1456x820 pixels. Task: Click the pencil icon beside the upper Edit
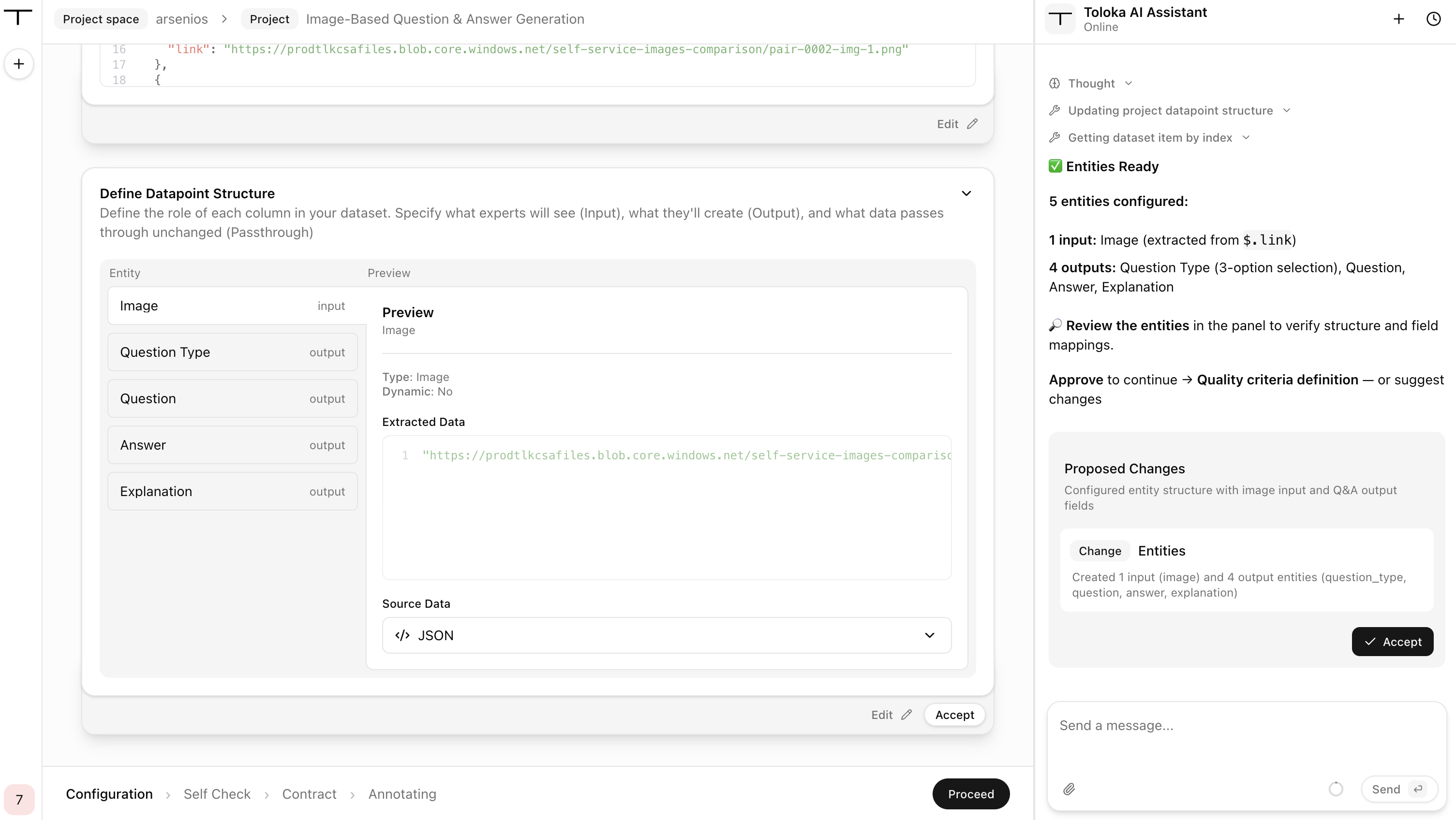972,124
